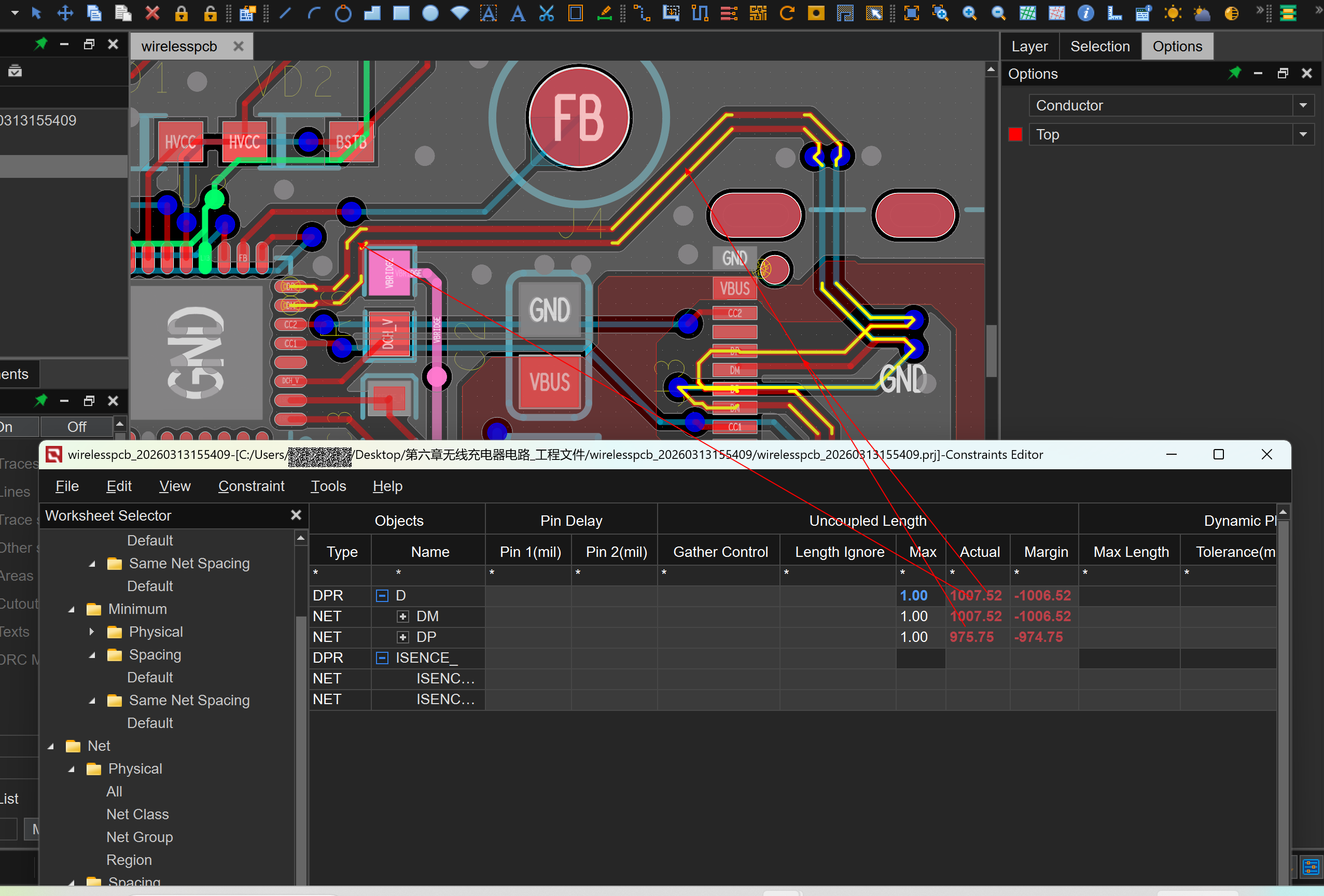The width and height of the screenshot is (1324, 896).
Task: Switch to the Selection tab
Action: [x=1099, y=46]
